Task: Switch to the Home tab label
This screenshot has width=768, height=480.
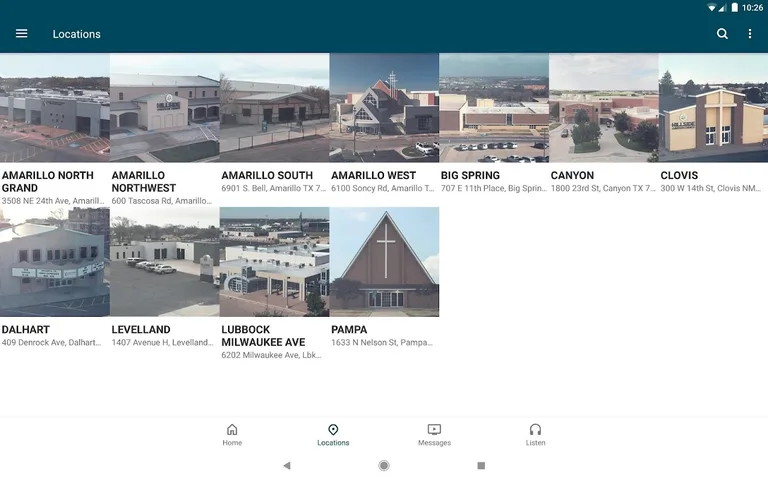Action: (x=232, y=443)
